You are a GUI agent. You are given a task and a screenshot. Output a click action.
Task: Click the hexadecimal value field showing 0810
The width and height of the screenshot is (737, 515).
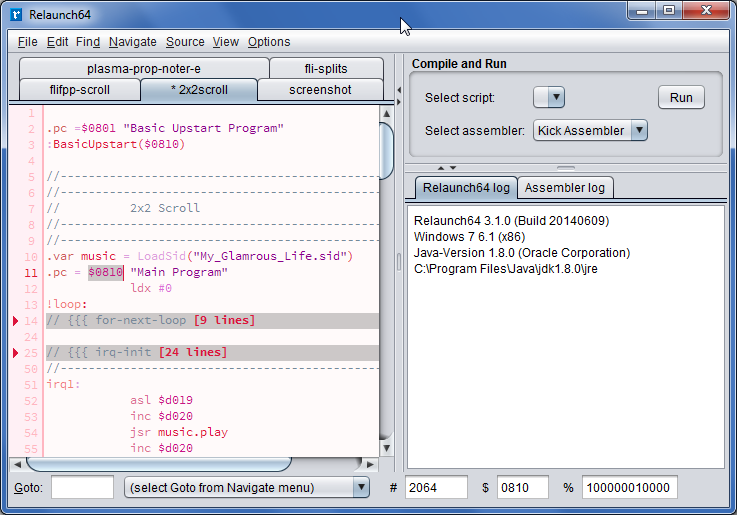pyautogui.click(x=522, y=488)
